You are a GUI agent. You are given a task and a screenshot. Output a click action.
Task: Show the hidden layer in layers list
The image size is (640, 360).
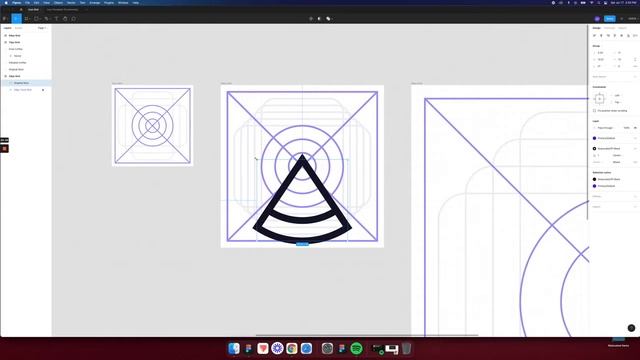pos(43,90)
